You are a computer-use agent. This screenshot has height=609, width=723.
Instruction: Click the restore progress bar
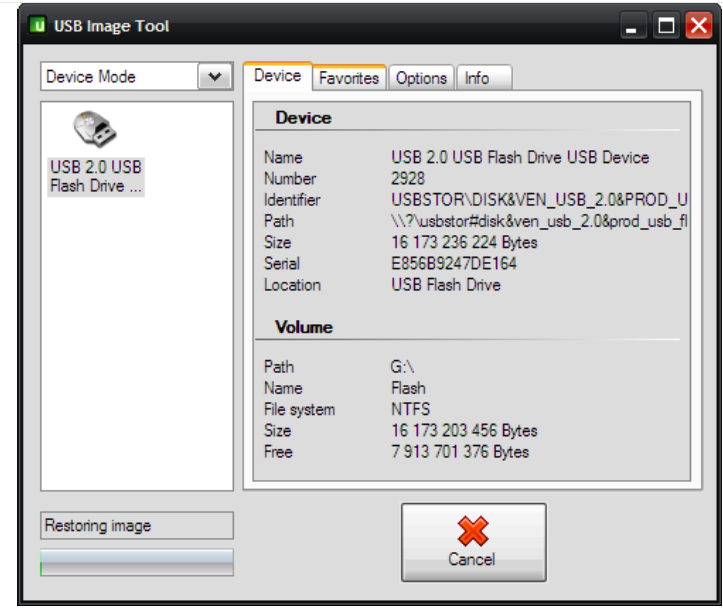click(x=137, y=562)
